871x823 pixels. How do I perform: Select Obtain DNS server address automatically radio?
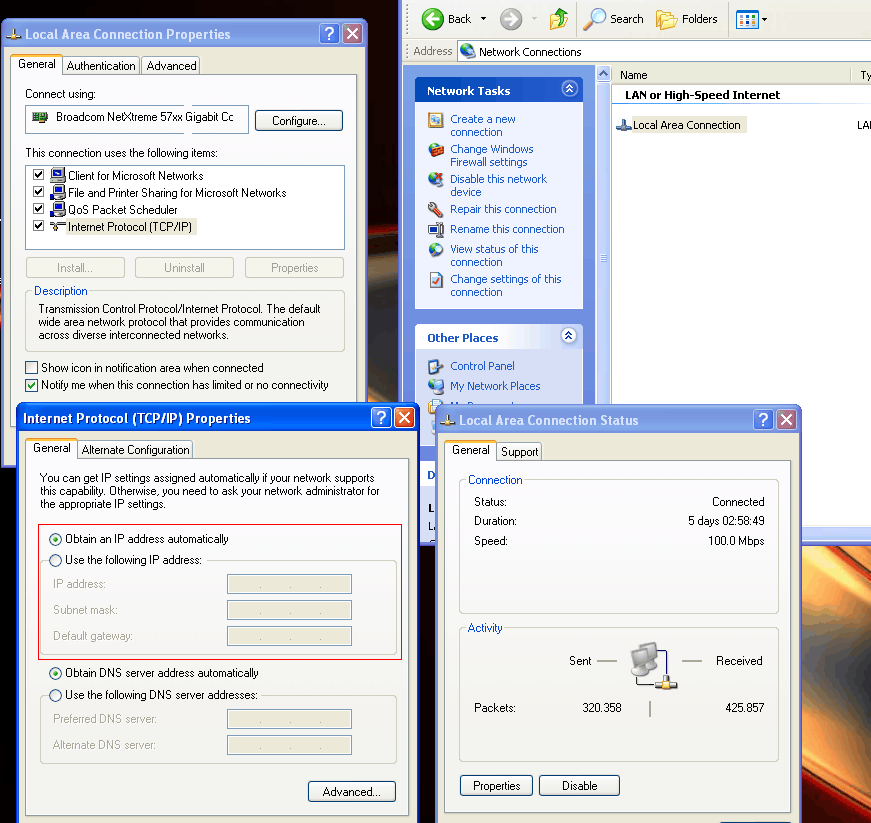point(56,674)
